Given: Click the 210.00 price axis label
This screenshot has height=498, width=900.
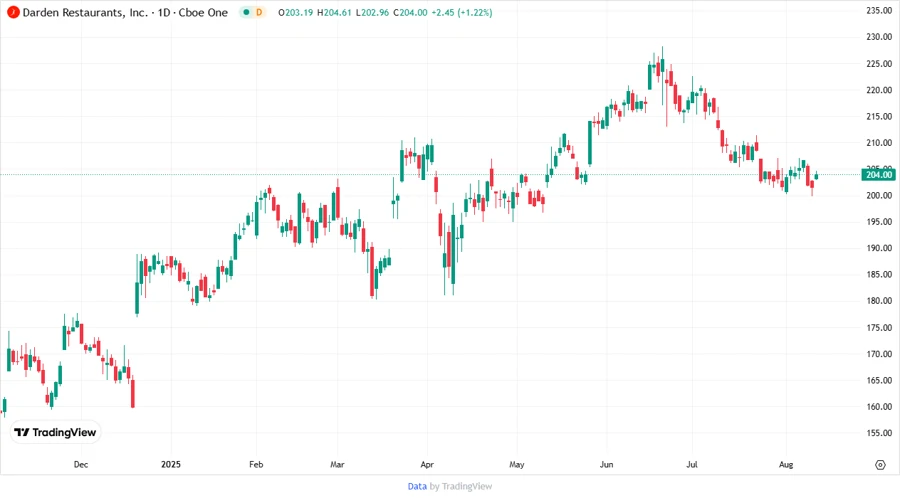Looking at the screenshot, I should 879,142.
